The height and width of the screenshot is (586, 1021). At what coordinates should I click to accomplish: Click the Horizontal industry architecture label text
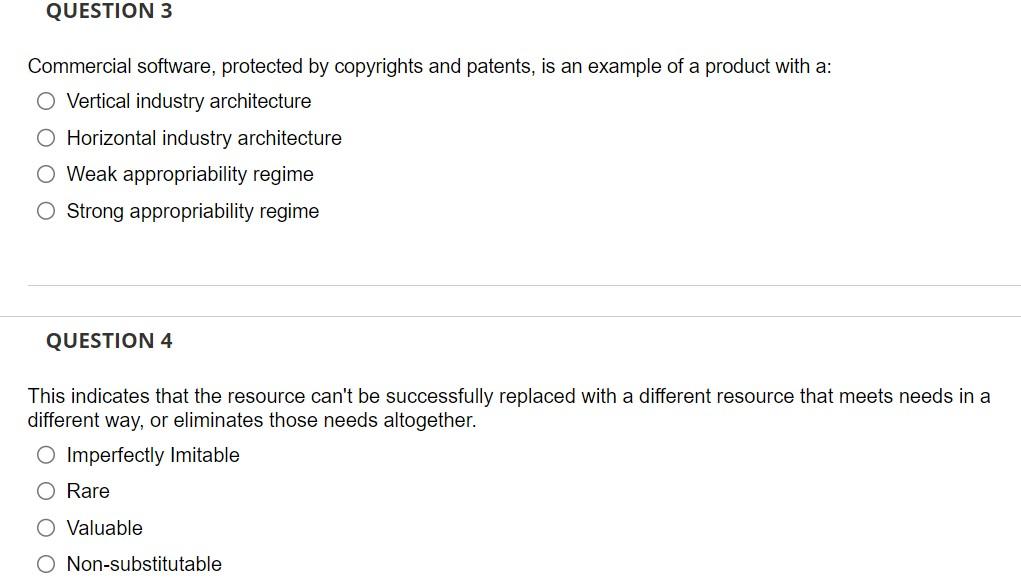click(x=204, y=137)
